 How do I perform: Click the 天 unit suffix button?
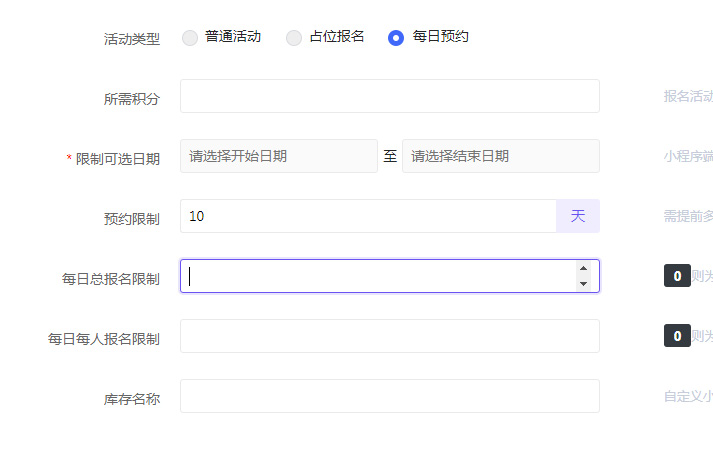click(578, 216)
